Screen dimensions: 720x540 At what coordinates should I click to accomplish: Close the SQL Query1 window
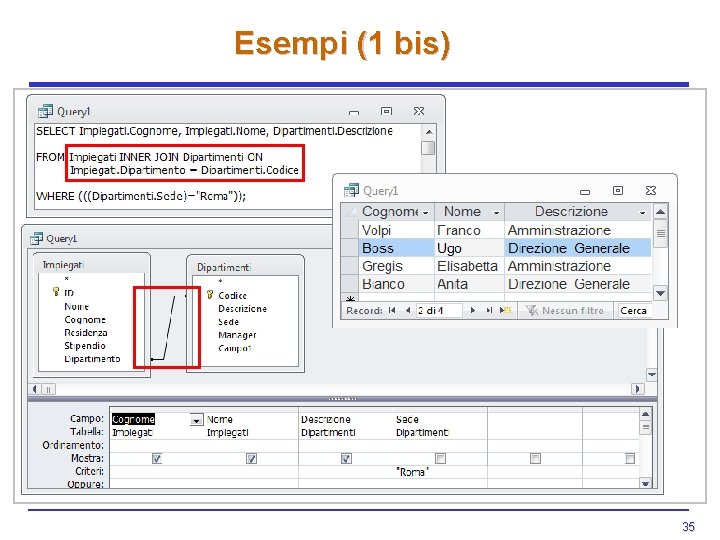click(x=419, y=111)
